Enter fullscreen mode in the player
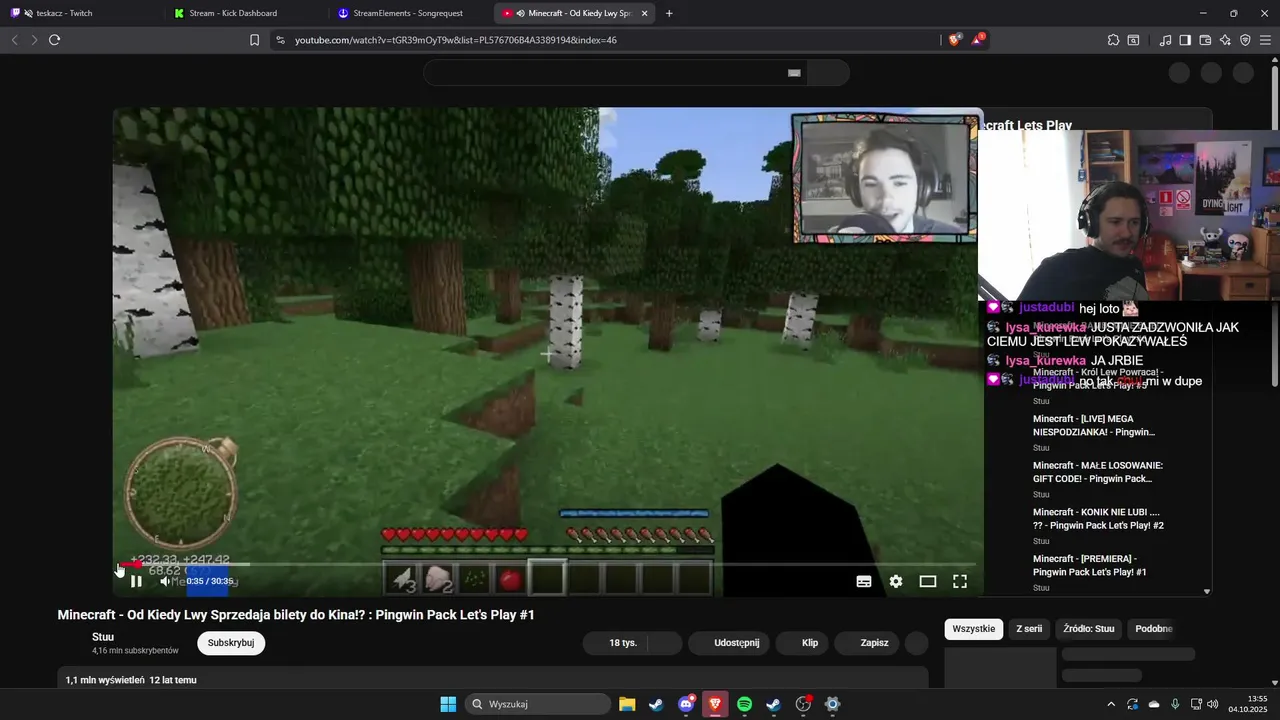The image size is (1280, 720). [x=960, y=581]
